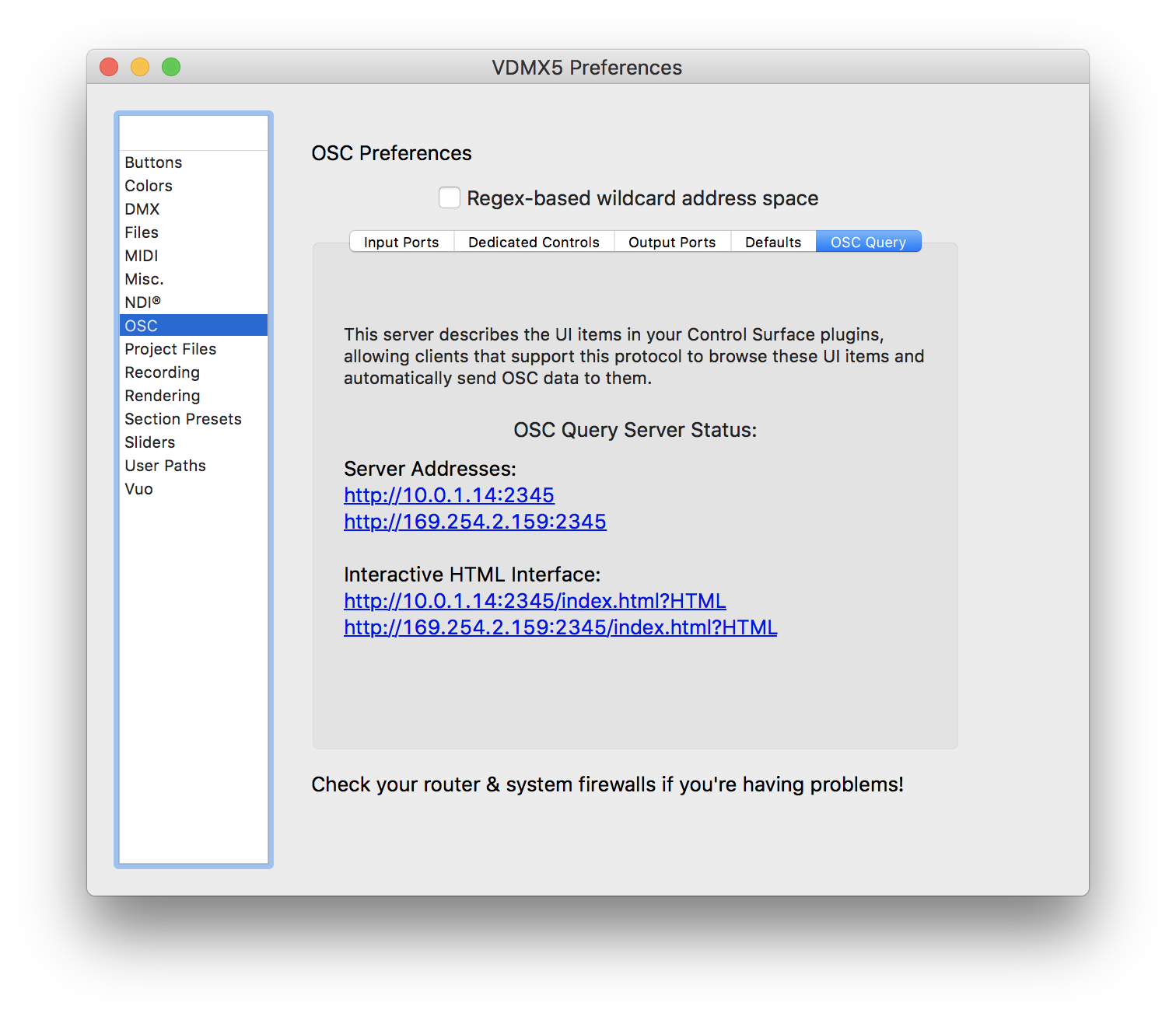Select the Output Ports tab
This screenshot has width=1176, height=1020.
coord(672,242)
